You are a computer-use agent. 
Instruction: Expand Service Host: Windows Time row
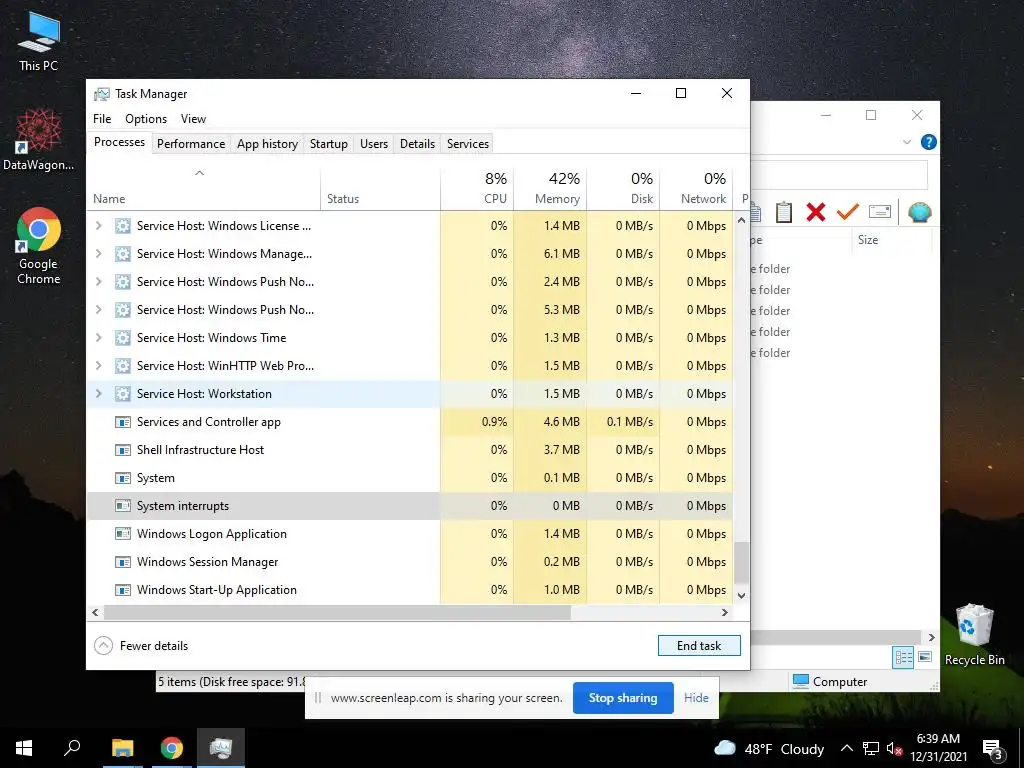(x=99, y=338)
